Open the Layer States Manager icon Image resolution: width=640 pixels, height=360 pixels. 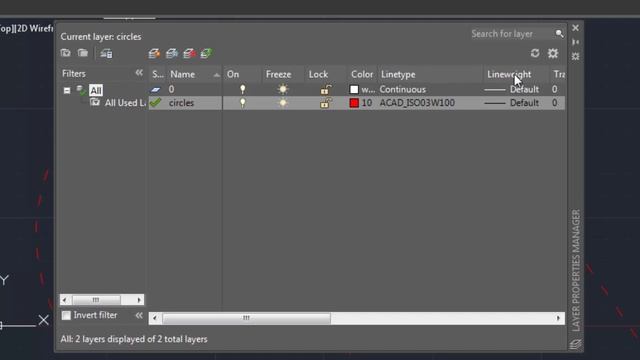106,53
